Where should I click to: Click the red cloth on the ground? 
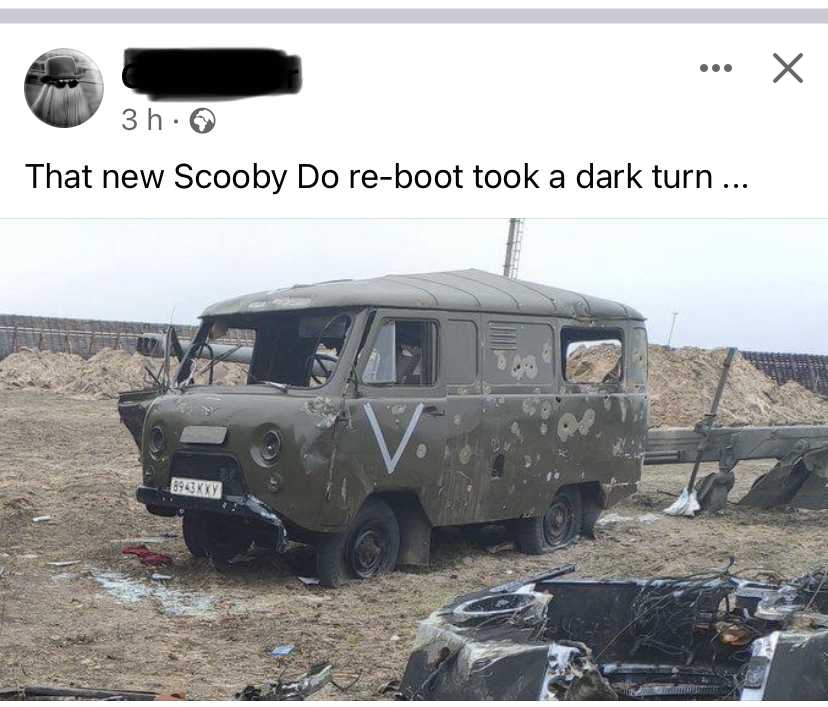click(146, 556)
